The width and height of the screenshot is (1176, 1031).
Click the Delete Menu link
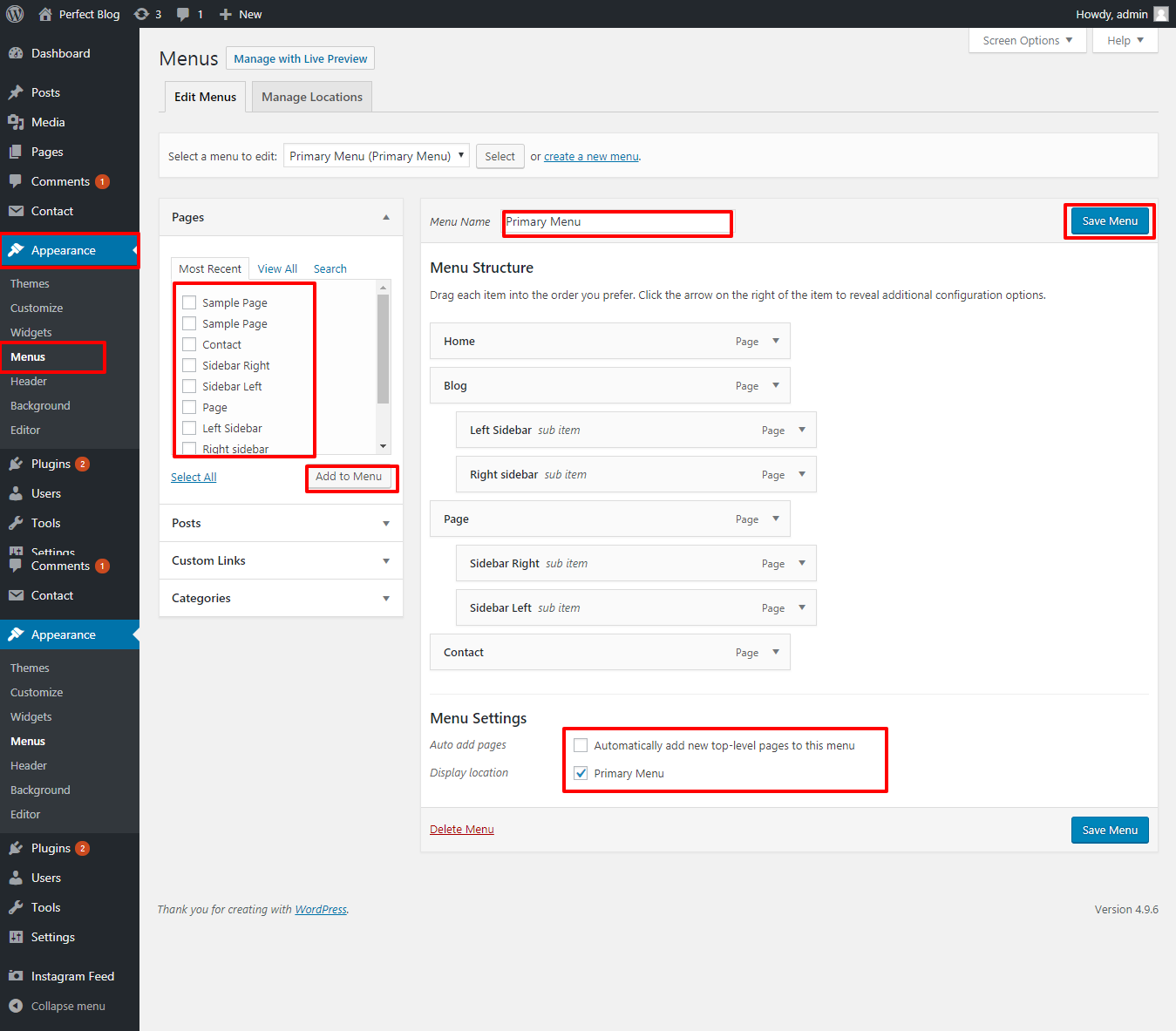[461, 829]
